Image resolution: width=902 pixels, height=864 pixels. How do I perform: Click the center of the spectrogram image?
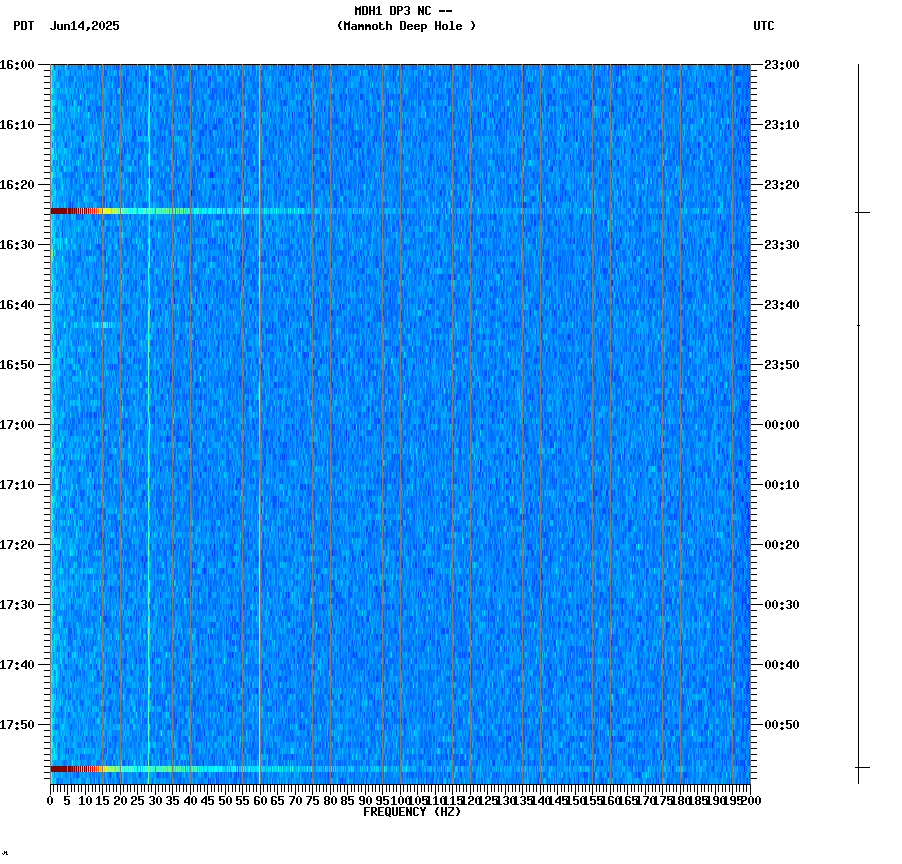pyautogui.click(x=400, y=425)
